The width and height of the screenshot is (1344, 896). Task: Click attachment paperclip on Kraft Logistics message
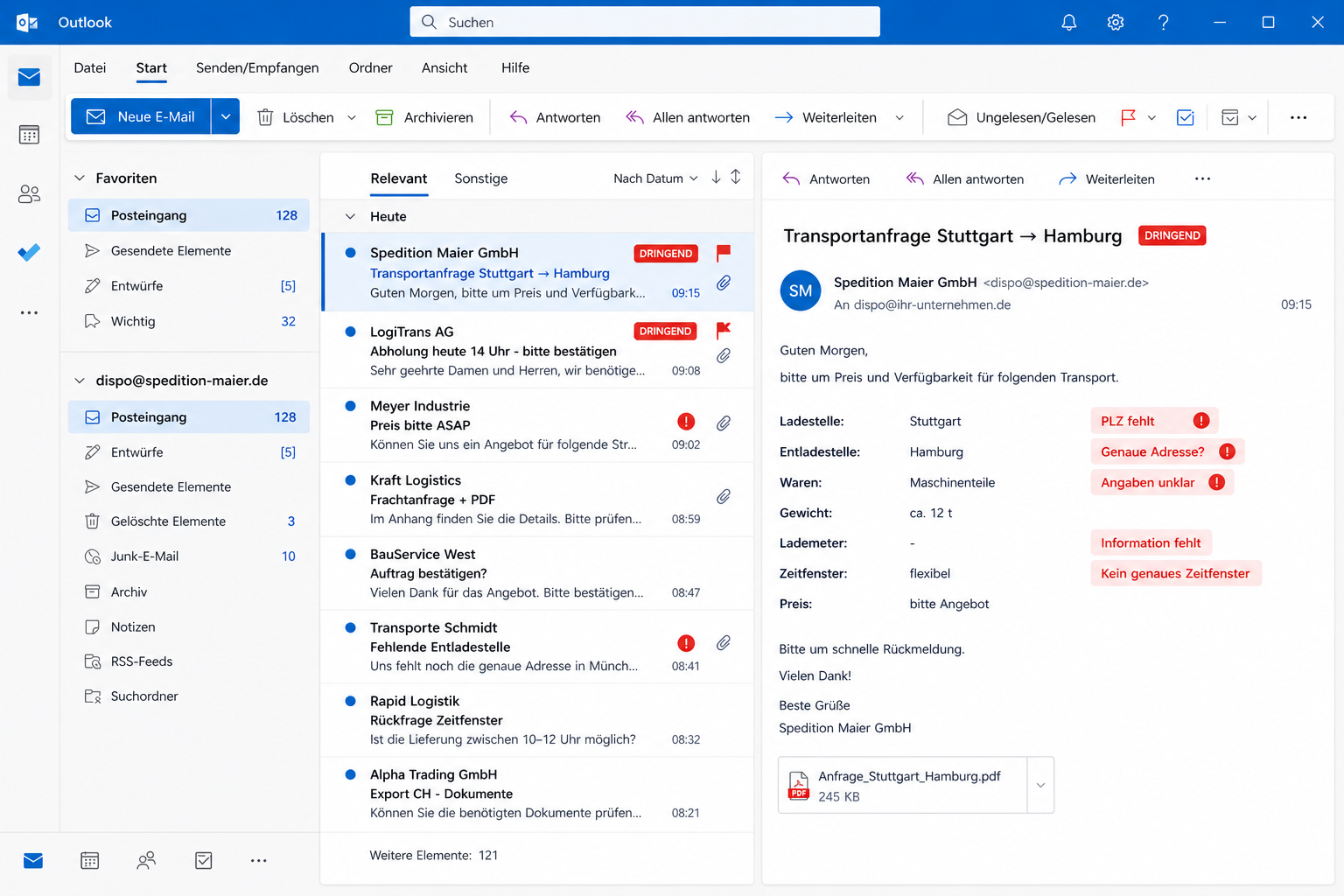point(724,497)
